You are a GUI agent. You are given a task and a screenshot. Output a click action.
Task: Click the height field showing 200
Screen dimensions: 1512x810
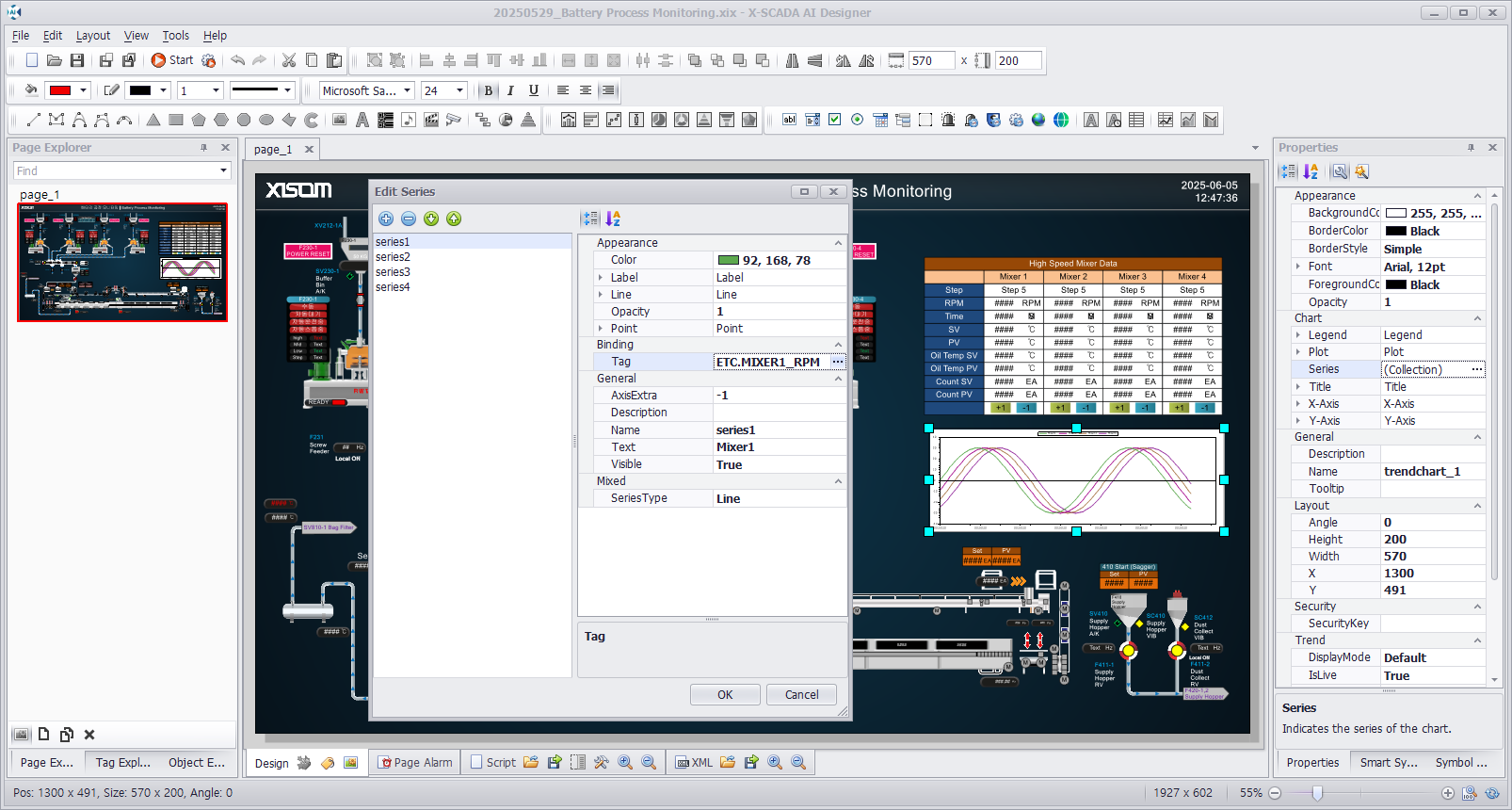coord(1019,60)
